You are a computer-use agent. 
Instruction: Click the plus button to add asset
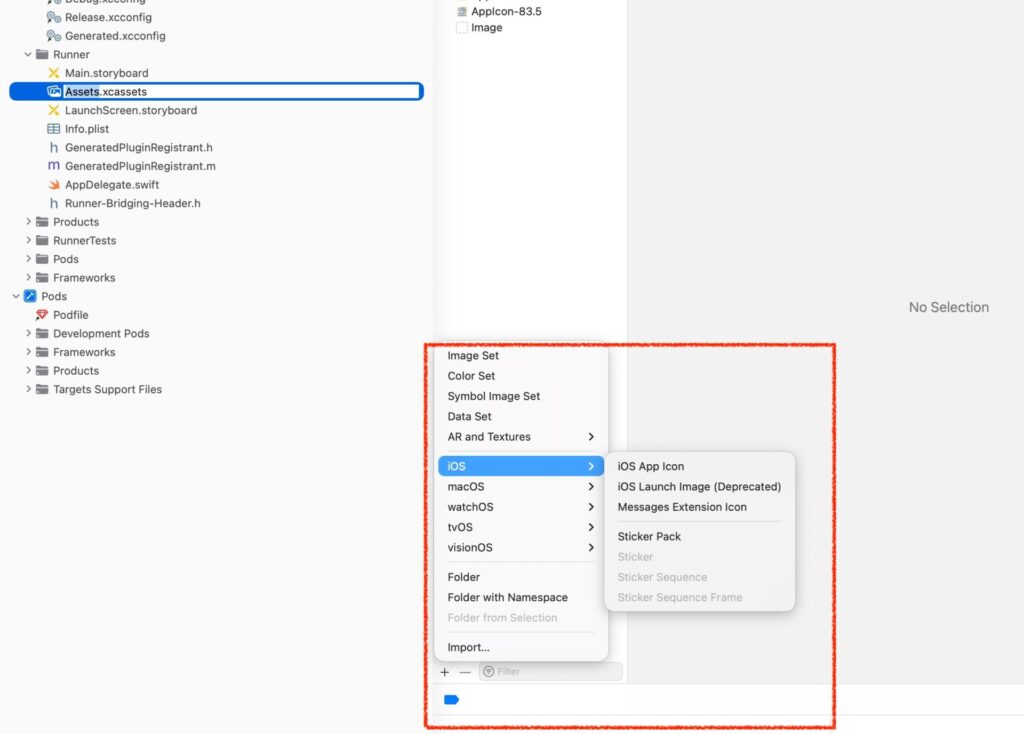[445, 672]
